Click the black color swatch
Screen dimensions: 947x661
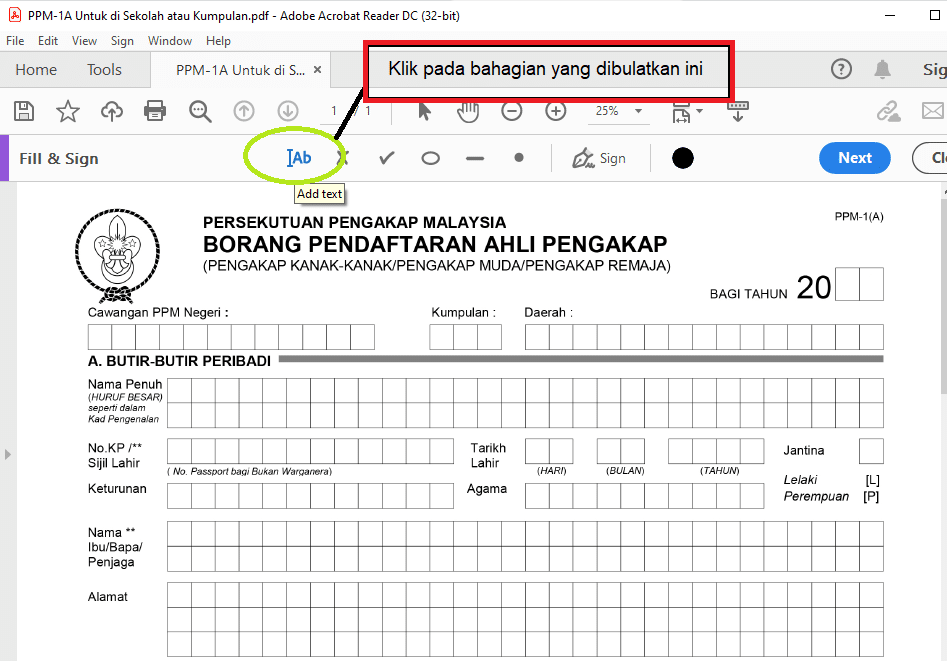(682, 158)
